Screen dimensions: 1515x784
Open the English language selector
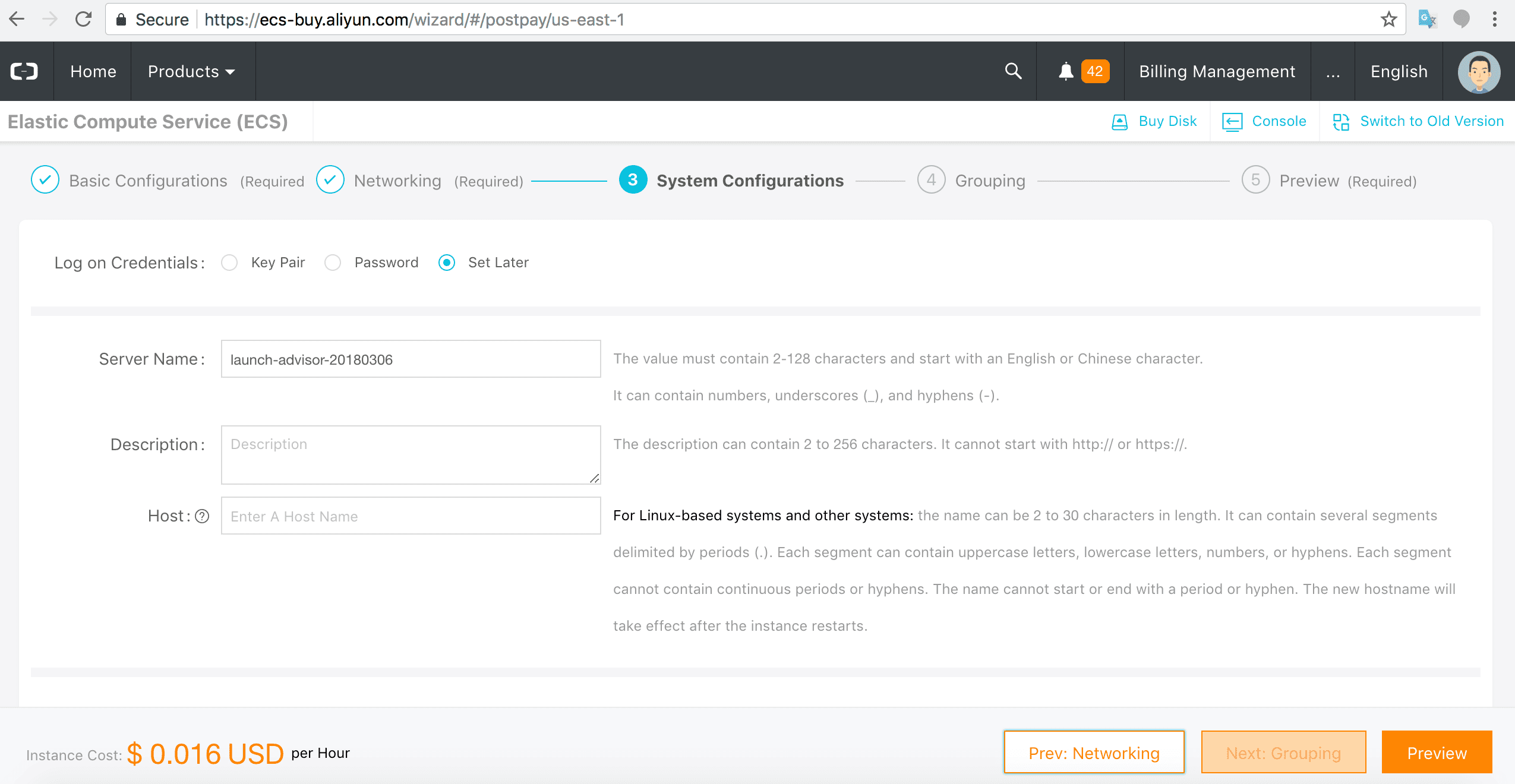pyautogui.click(x=1399, y=71)
